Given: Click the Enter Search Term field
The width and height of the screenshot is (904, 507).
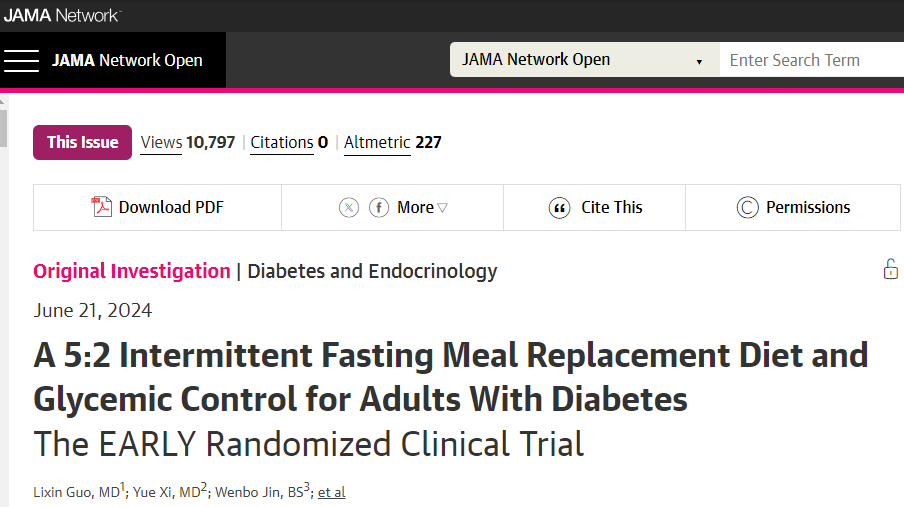Looking at the screenshot, I should 812,60.
